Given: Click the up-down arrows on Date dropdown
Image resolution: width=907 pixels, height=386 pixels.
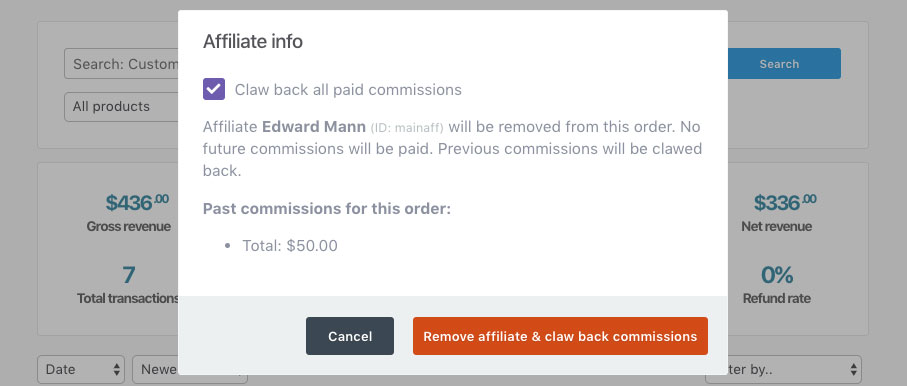Looking at the screenshot, I should coord(117,369).
